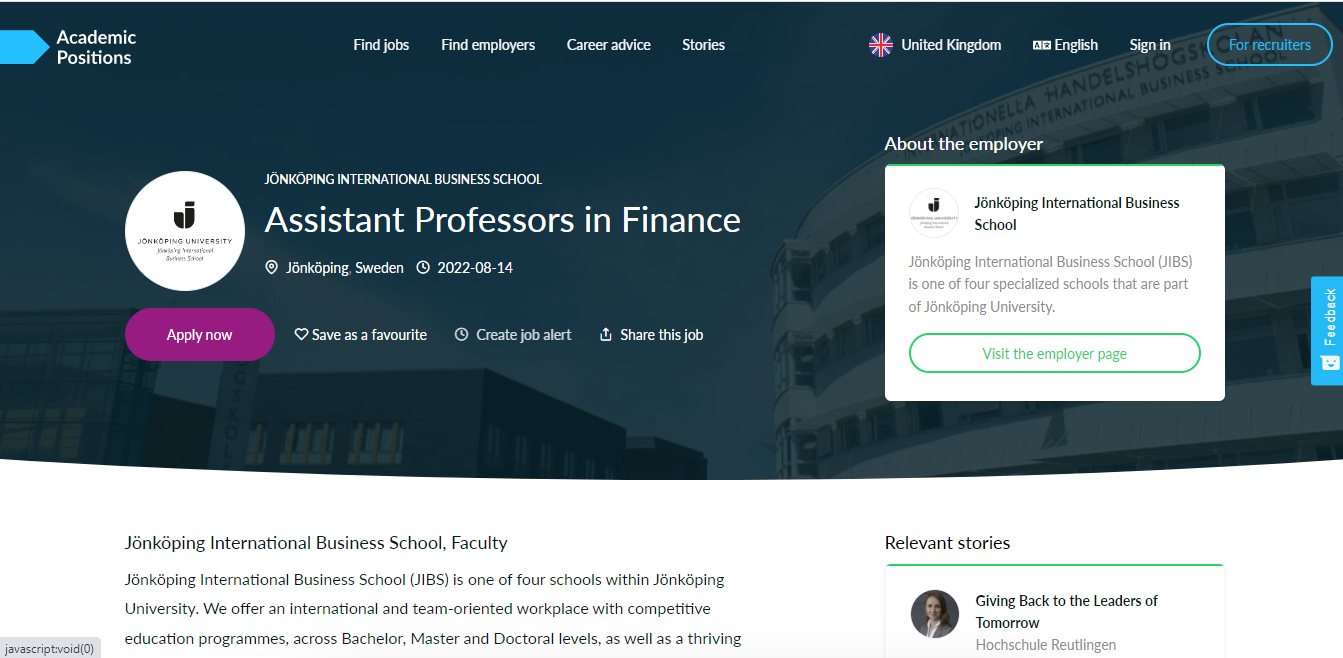The width and height of the screenshot is (1343, 658).
Task: Select the Assistant Professors in Finance title
Action: click(502, 219)
